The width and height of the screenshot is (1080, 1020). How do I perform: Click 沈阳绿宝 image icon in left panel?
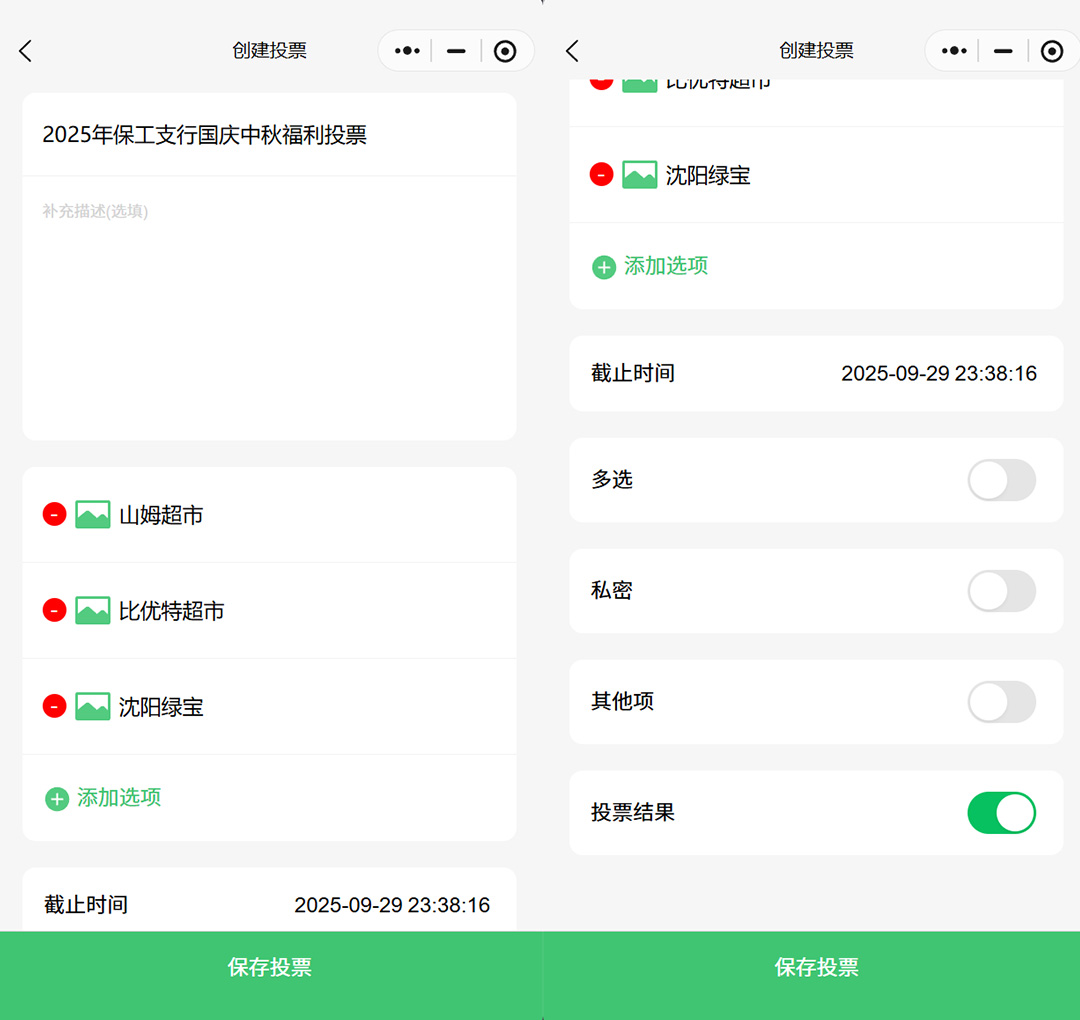click(93, 707)
